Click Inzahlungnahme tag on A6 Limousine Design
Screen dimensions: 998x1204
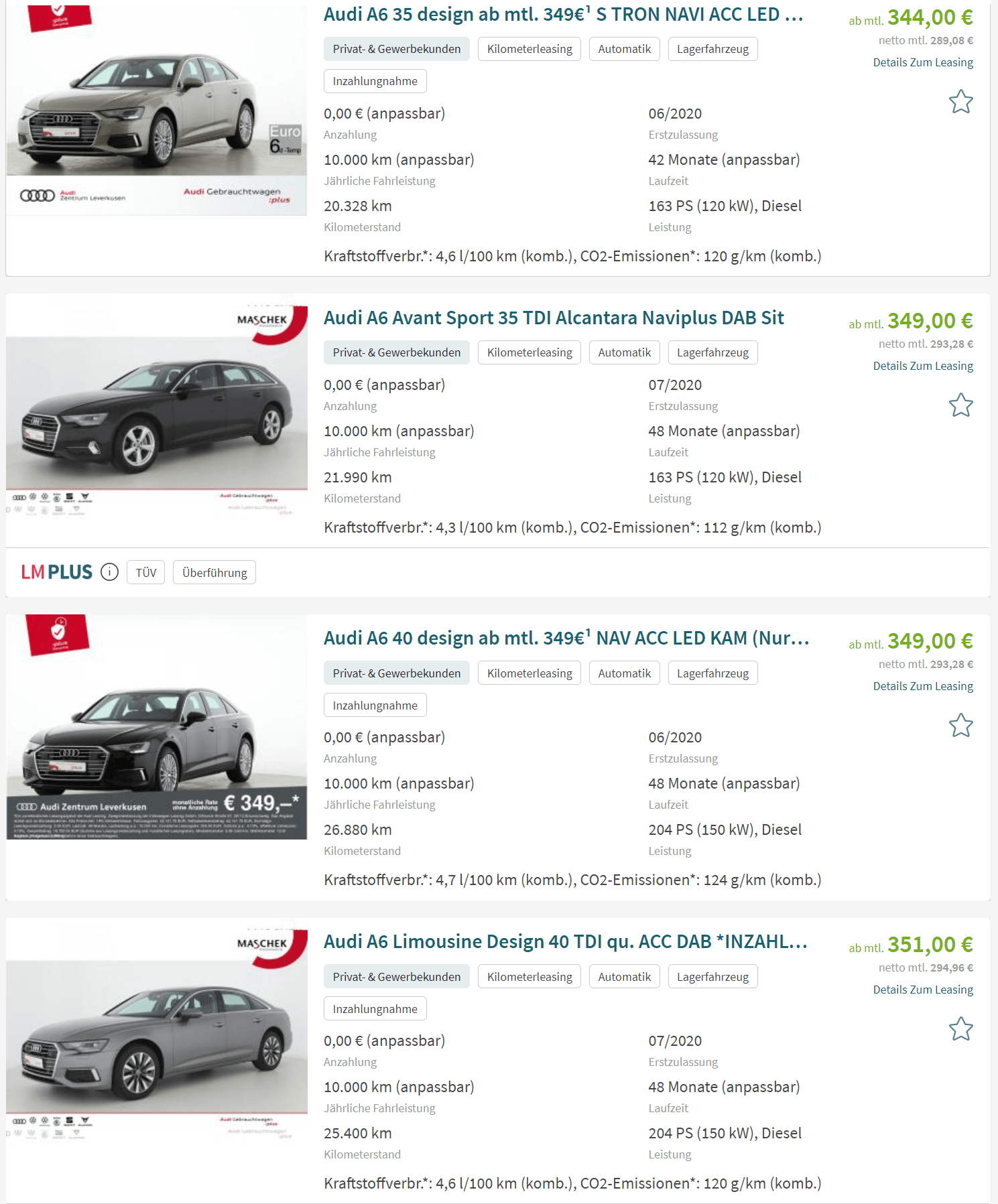375,1009
